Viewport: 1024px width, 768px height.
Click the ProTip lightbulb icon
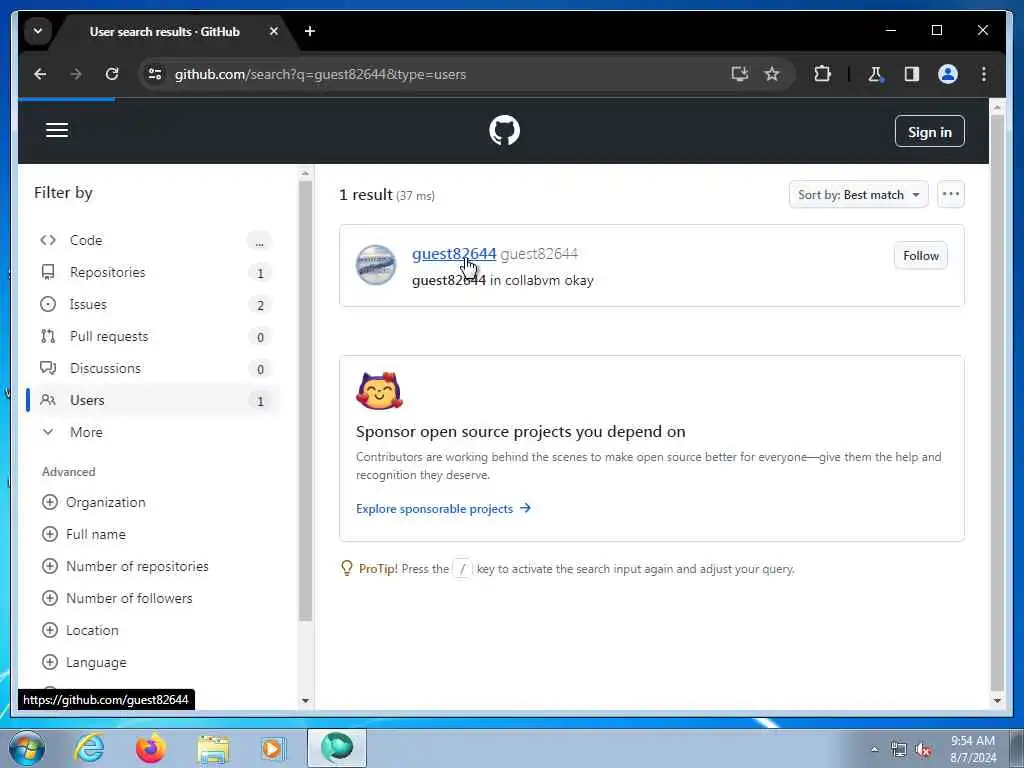point(347,568)
